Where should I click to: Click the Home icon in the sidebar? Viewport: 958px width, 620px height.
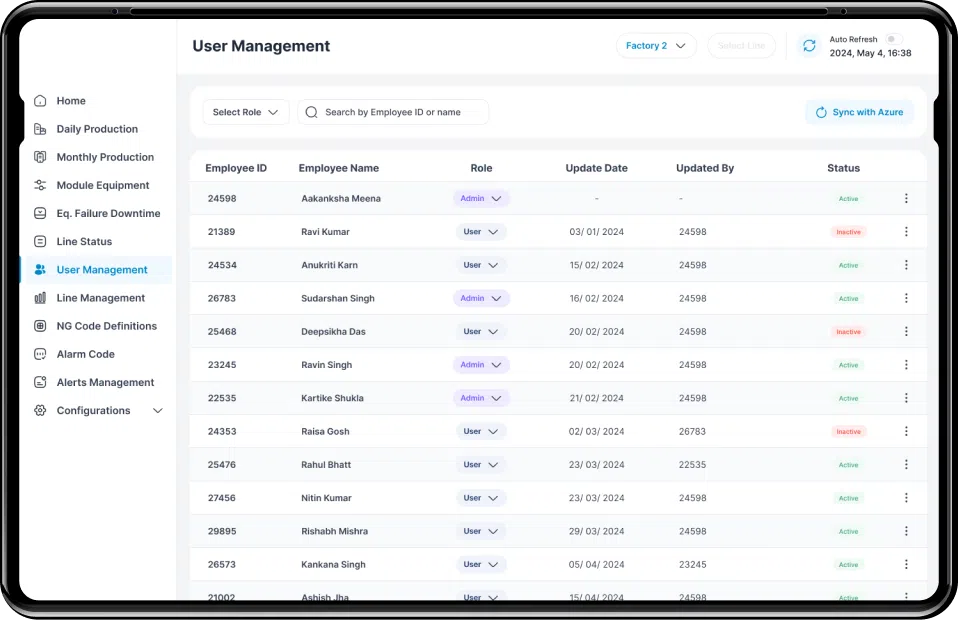coord(40,101)
